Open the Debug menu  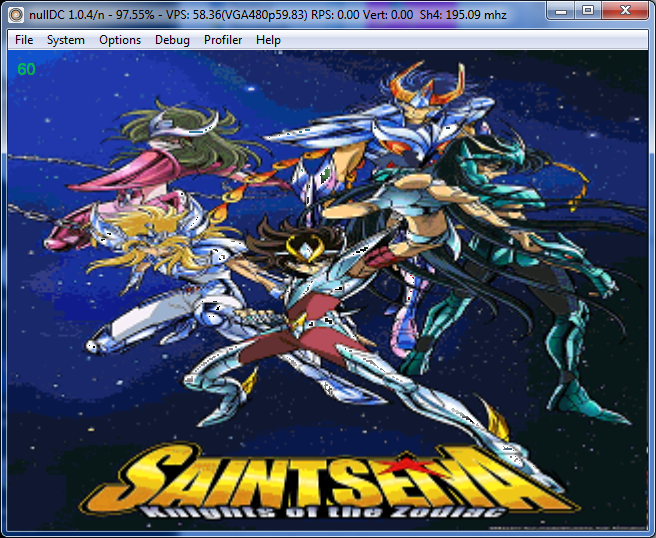(x=172, y=40)
